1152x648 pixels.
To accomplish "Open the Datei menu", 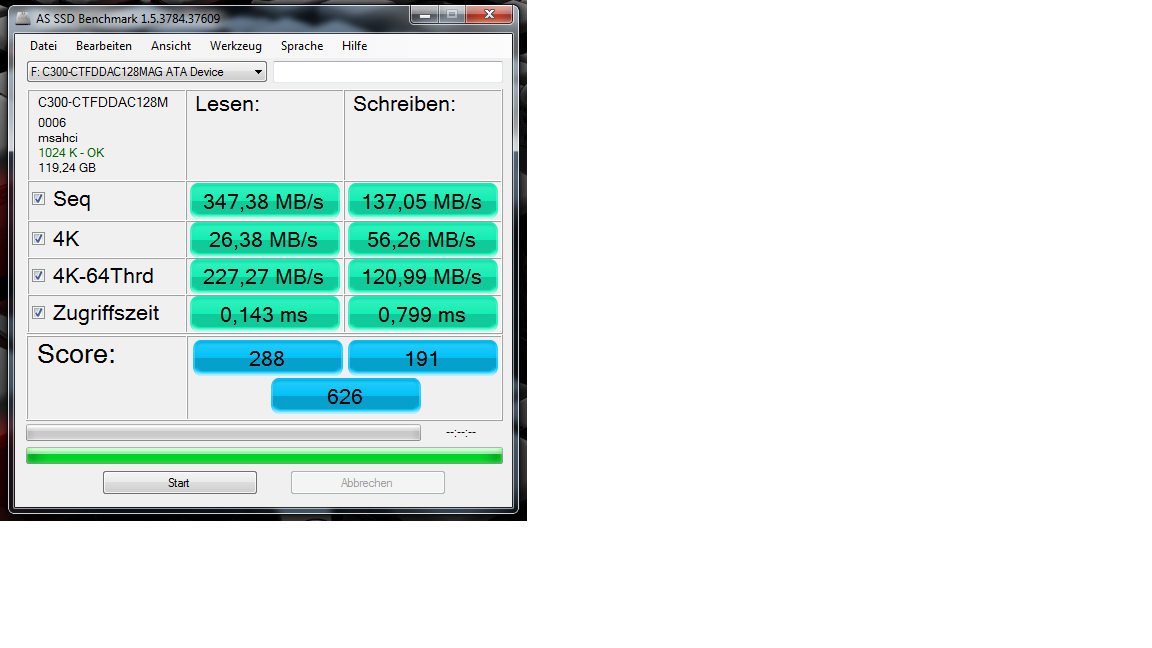I will tap(43, 46).
